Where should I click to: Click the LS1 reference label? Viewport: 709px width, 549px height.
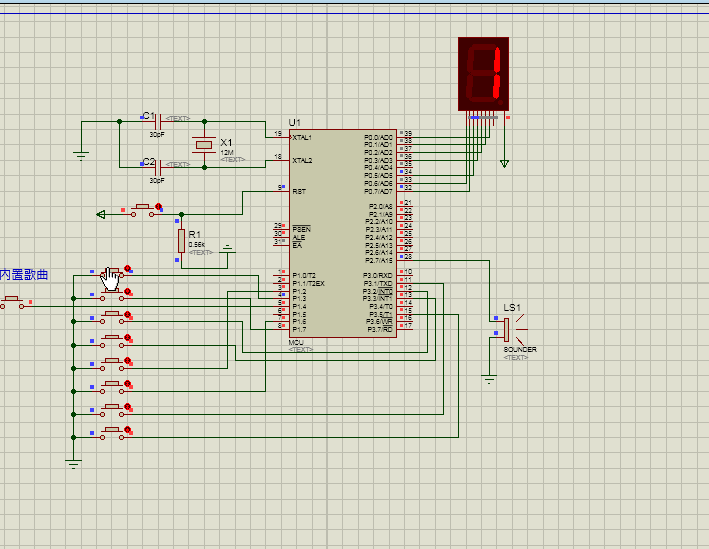pos(512,308)
